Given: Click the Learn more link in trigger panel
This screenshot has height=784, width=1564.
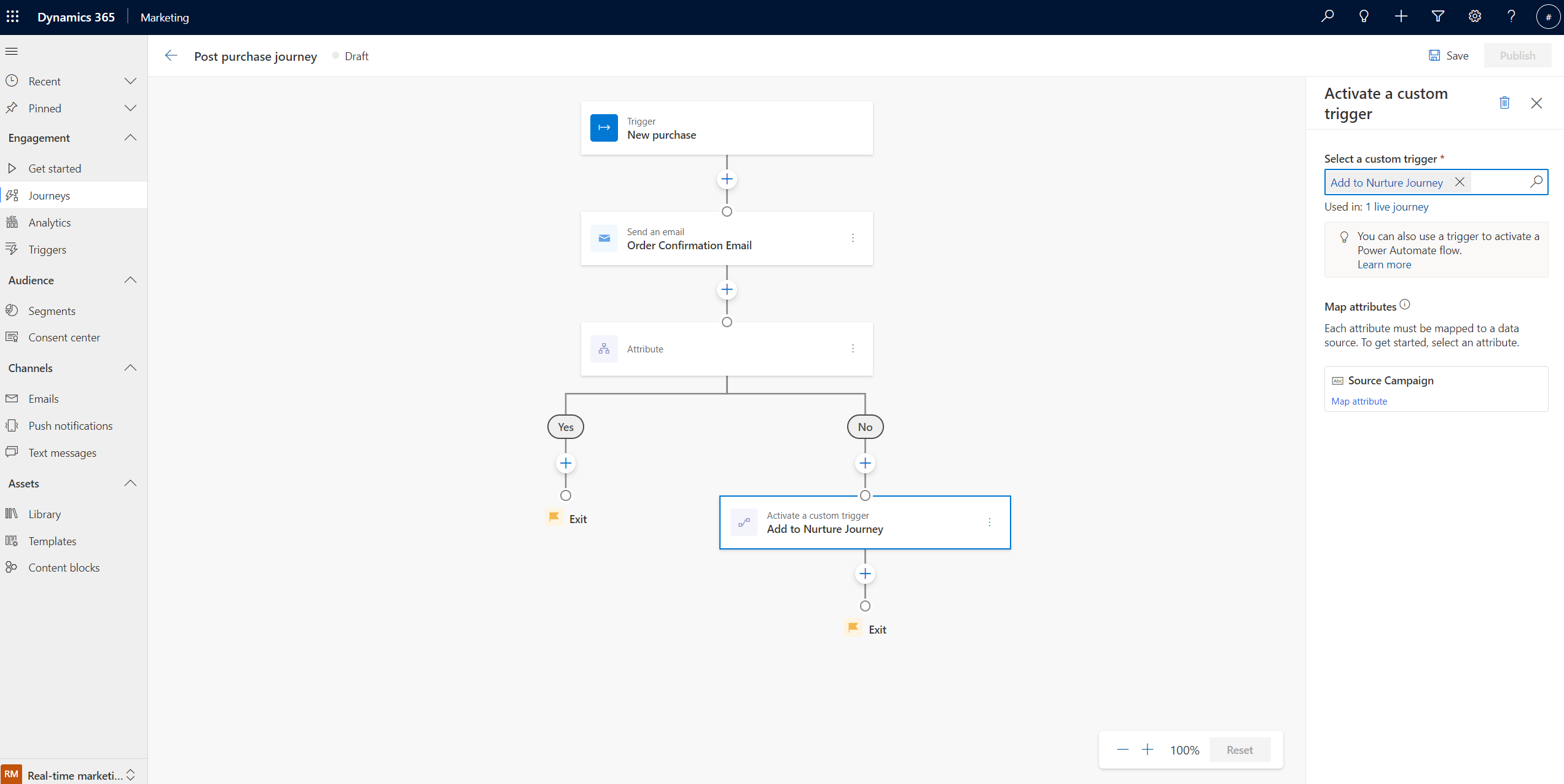Looking at the screenshot, I should (1384, 264).
